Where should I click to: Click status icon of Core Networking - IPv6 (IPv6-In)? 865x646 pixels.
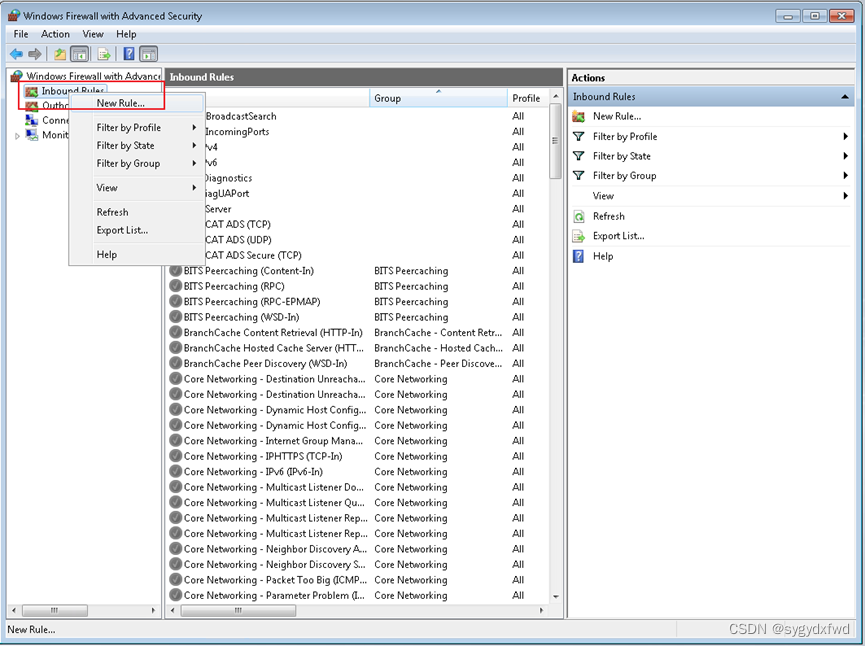click(175, 471)
